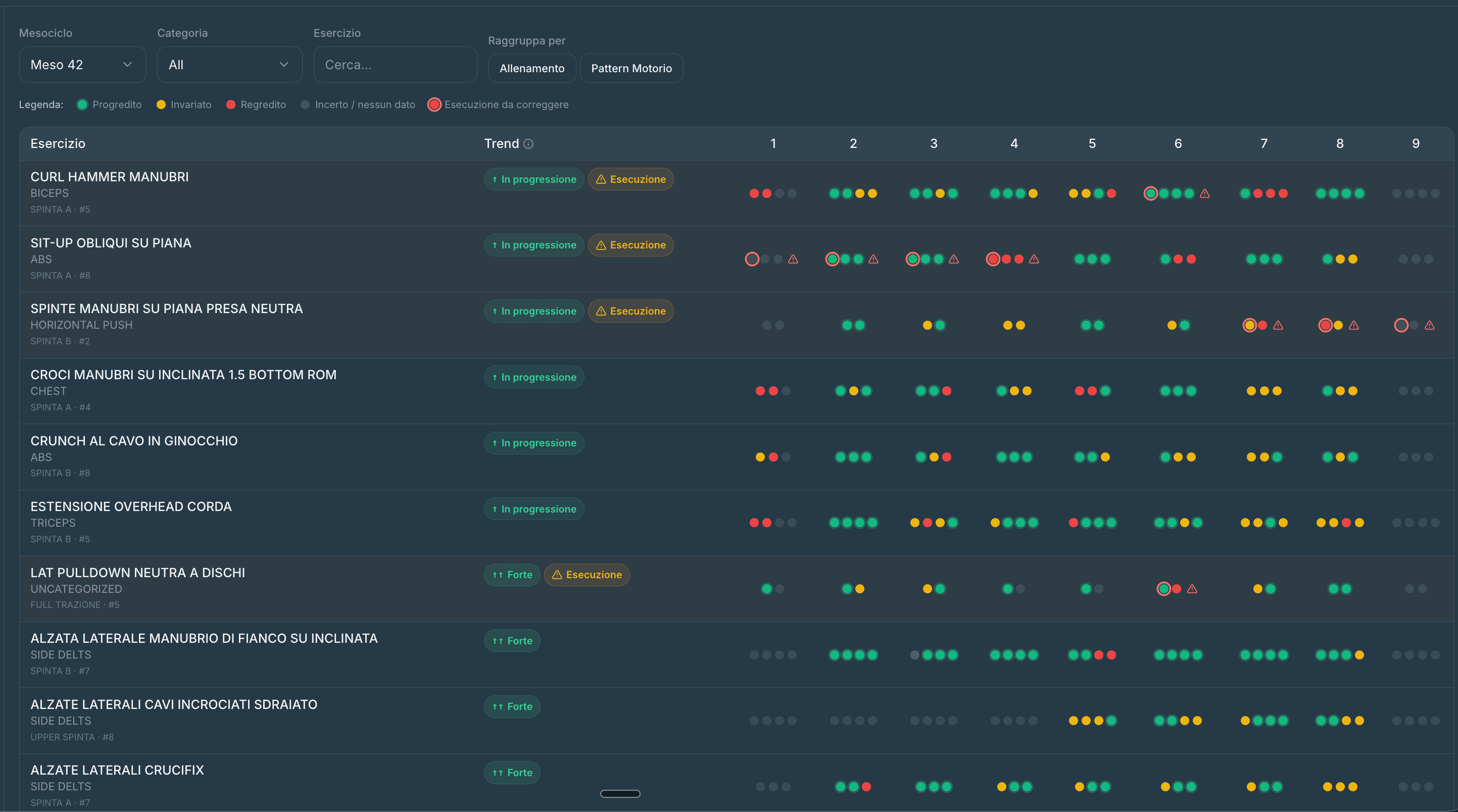Select the CRUNCH AL CAVO IN GINOCCHIO name
The height and width of the screenshot is (812, 1458).
coord(134,441)
